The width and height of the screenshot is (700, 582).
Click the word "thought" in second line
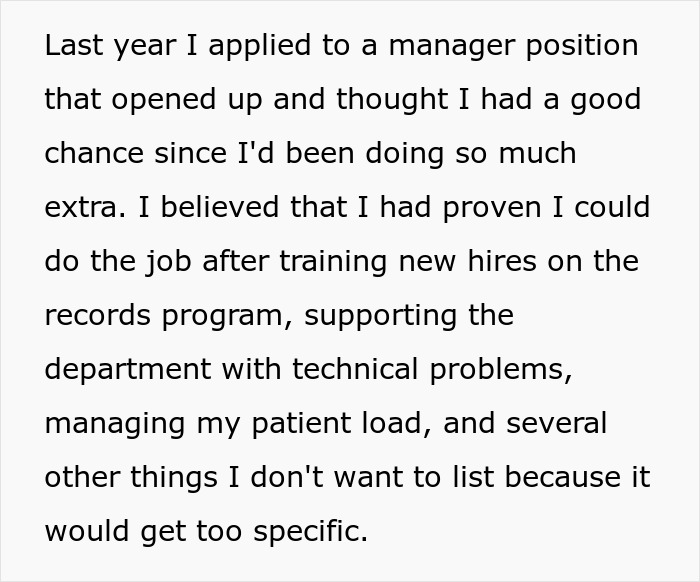(x=392, y=101)
